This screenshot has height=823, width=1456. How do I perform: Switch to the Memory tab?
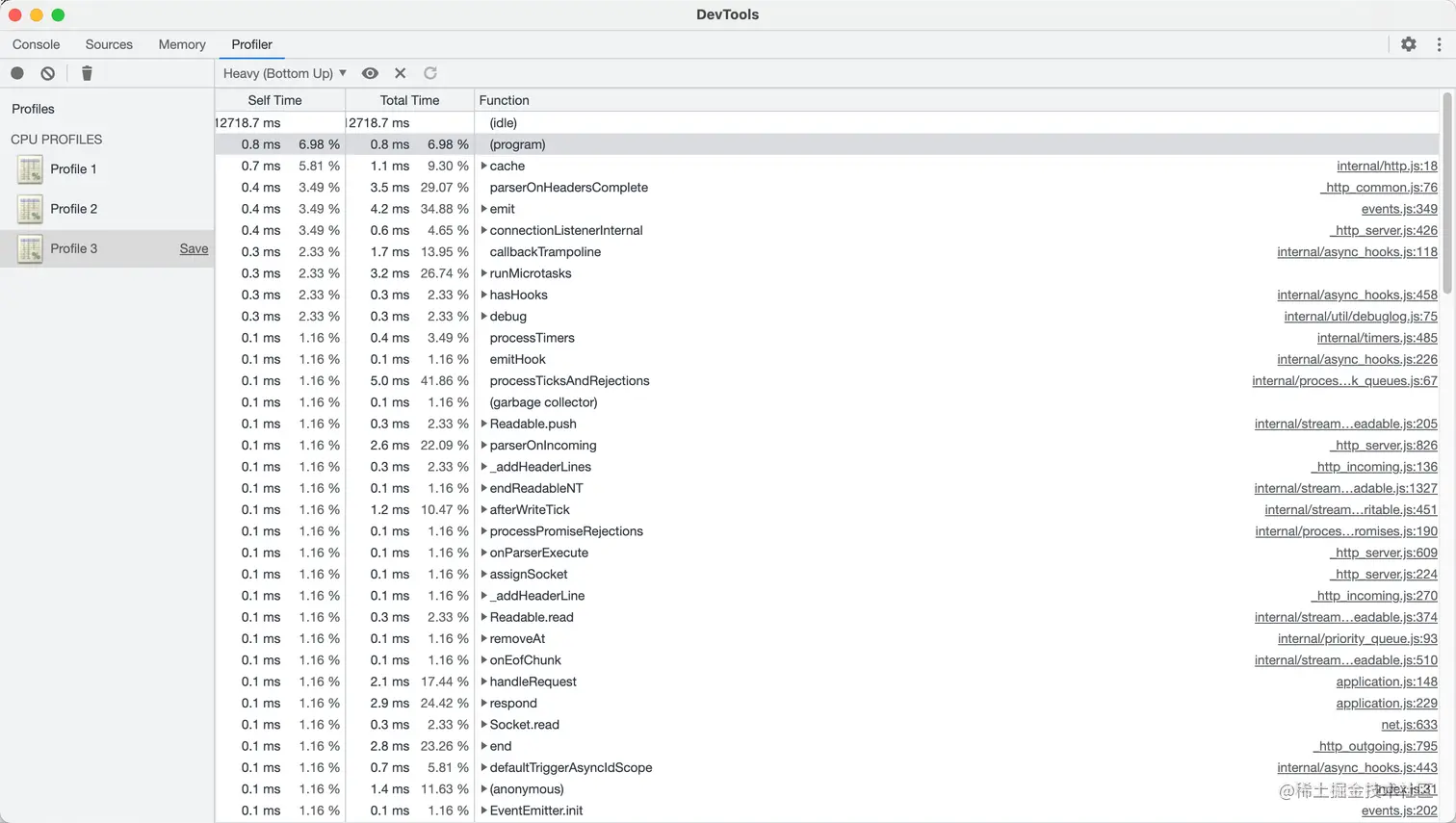tap(182, 44)
